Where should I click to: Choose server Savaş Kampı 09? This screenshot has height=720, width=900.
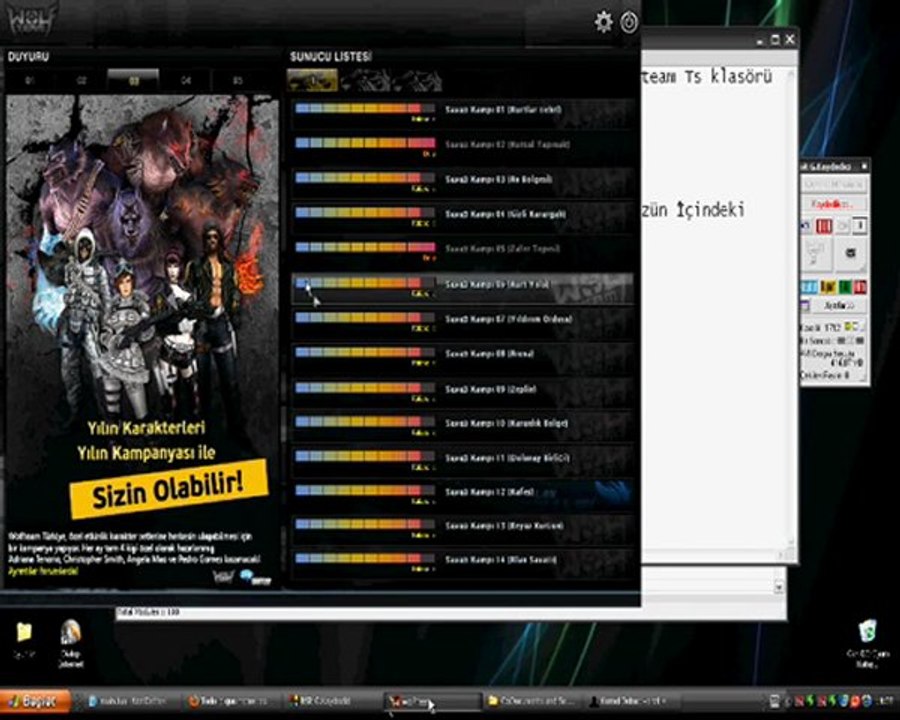[x=464, y=392]
